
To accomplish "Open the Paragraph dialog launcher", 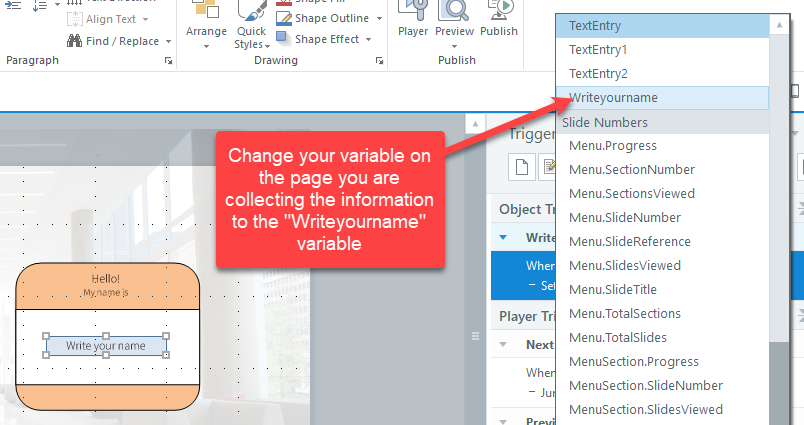I will [167, 62].
